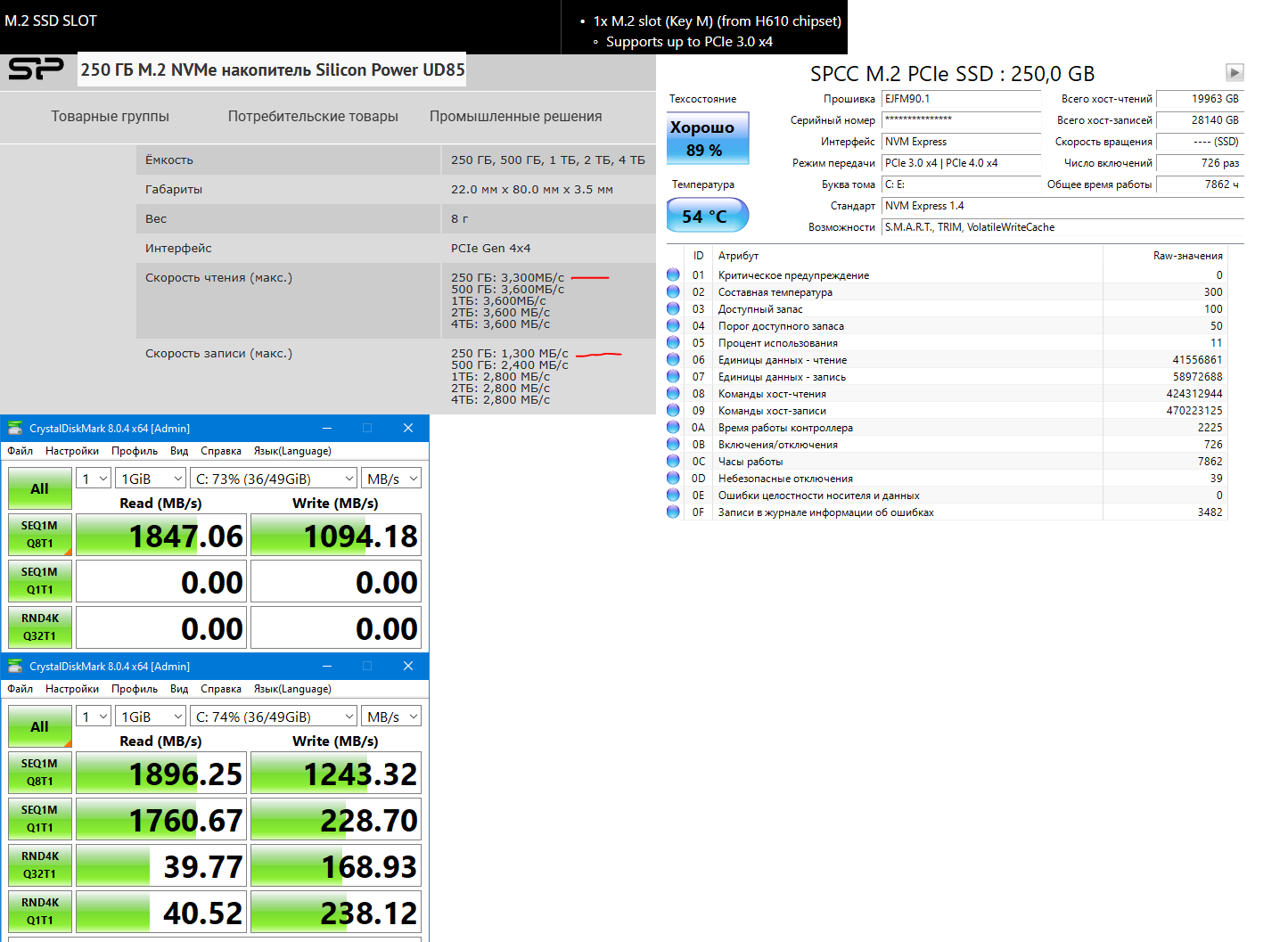Click the Хорошо 89 % health status button
The image size is (1288, 942).
[708, 138]
